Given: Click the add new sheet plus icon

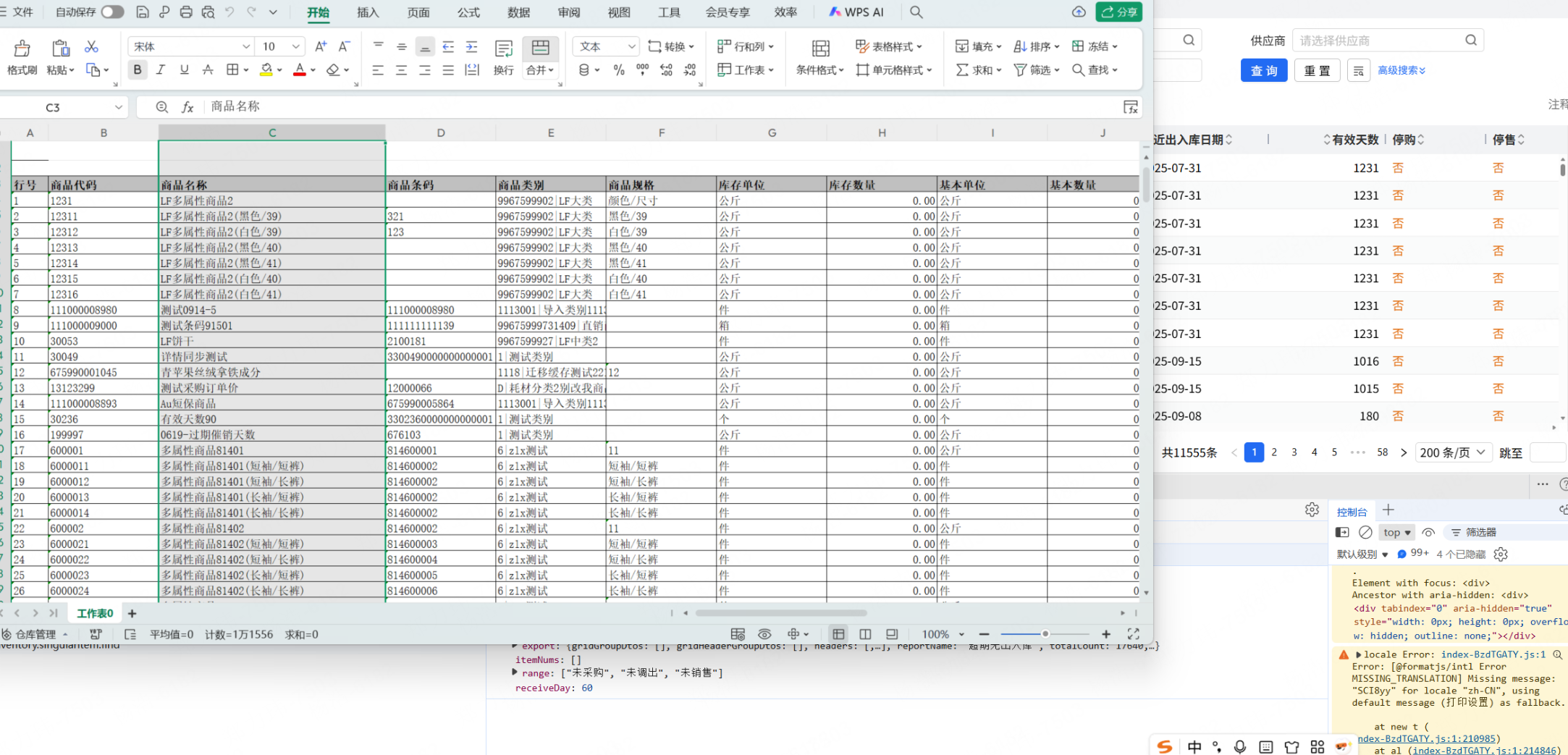Looking at the screenshot, I should (132, 614).
